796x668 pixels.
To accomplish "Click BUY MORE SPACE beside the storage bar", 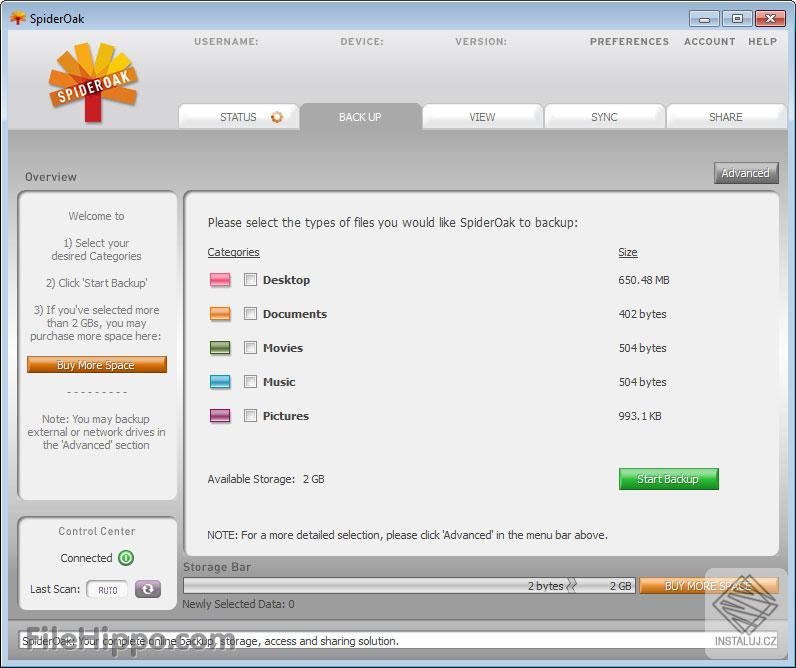I will coord(709,586).
